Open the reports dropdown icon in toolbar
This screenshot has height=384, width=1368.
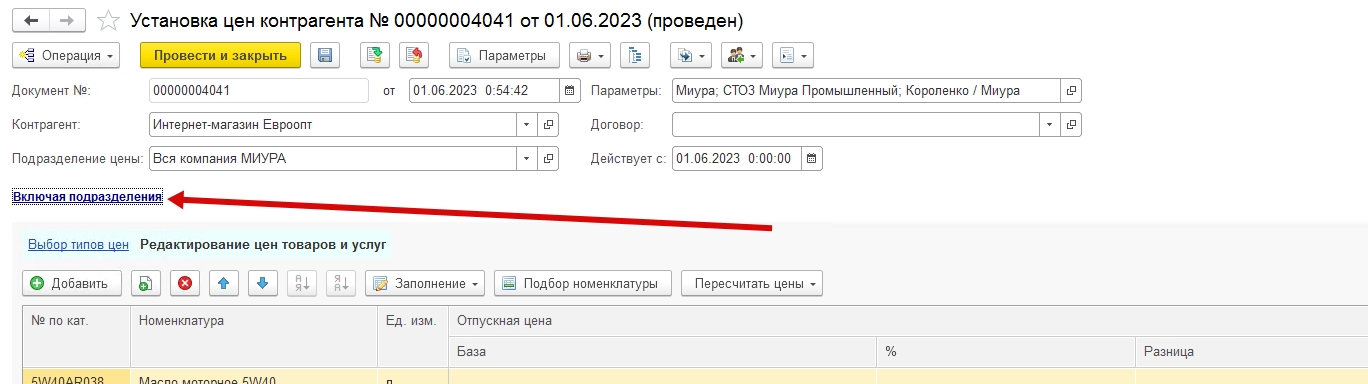point(793,56)
